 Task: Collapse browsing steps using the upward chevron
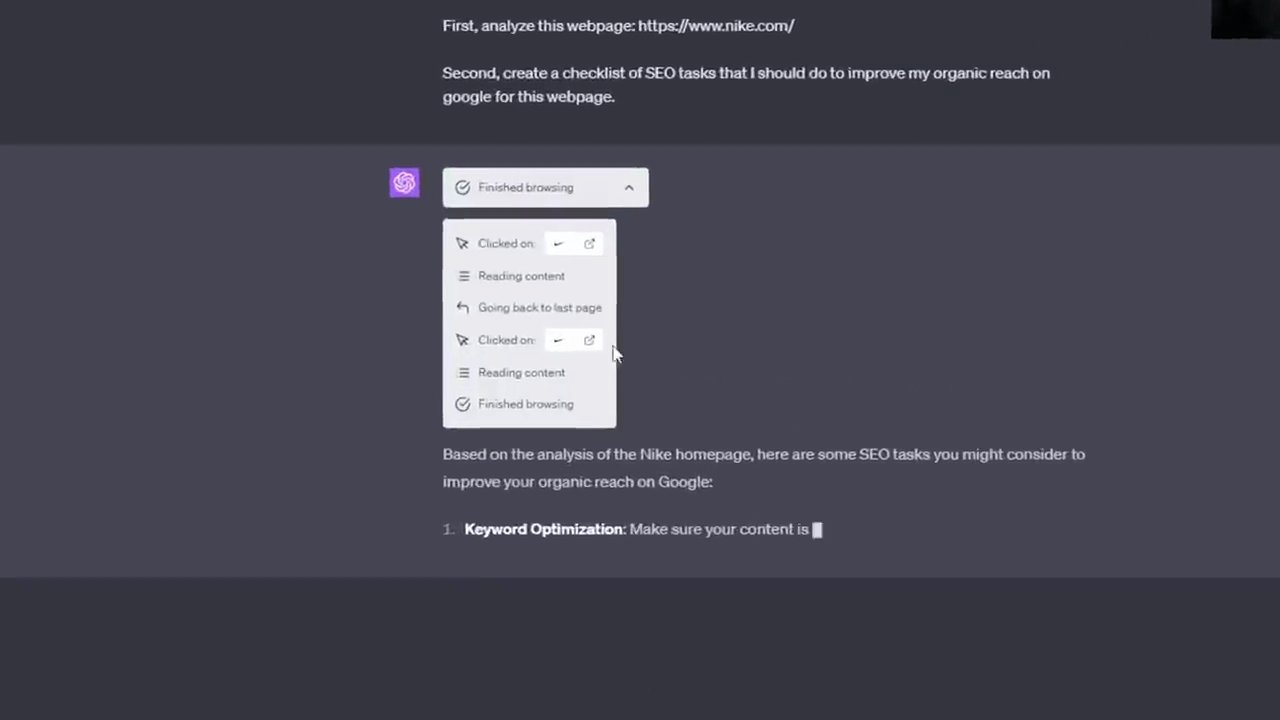coord(629,187)
